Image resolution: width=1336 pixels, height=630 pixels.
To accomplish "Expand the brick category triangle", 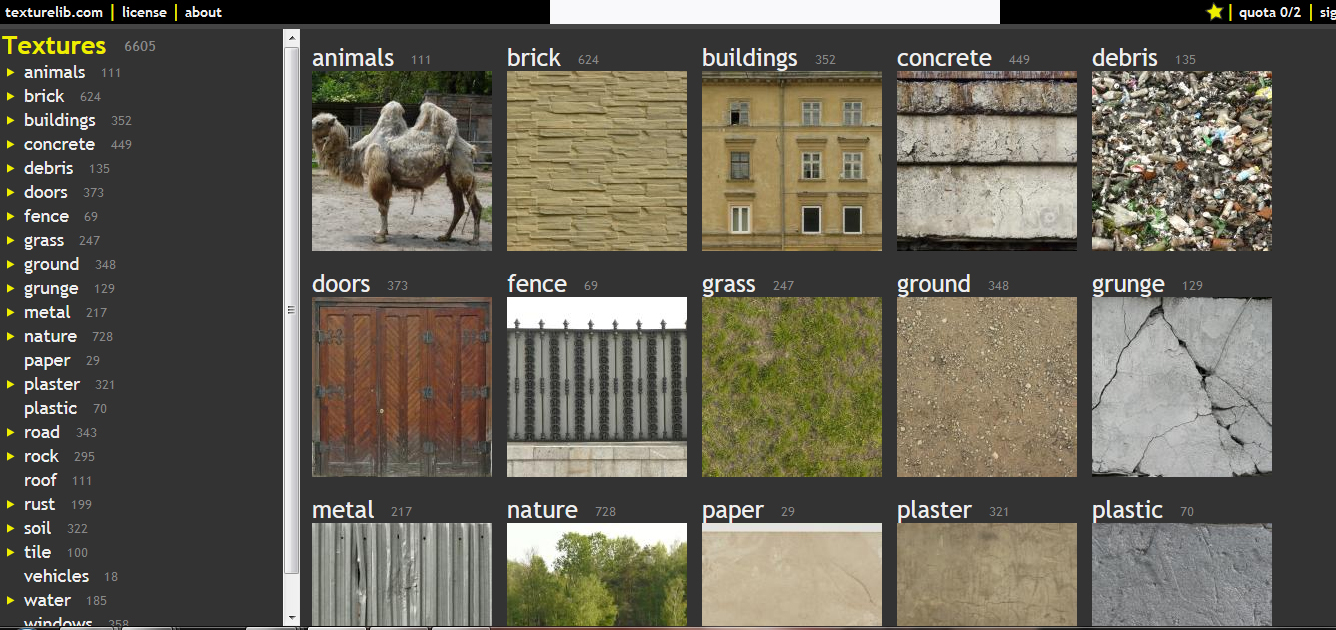I will tap(10, 96).
